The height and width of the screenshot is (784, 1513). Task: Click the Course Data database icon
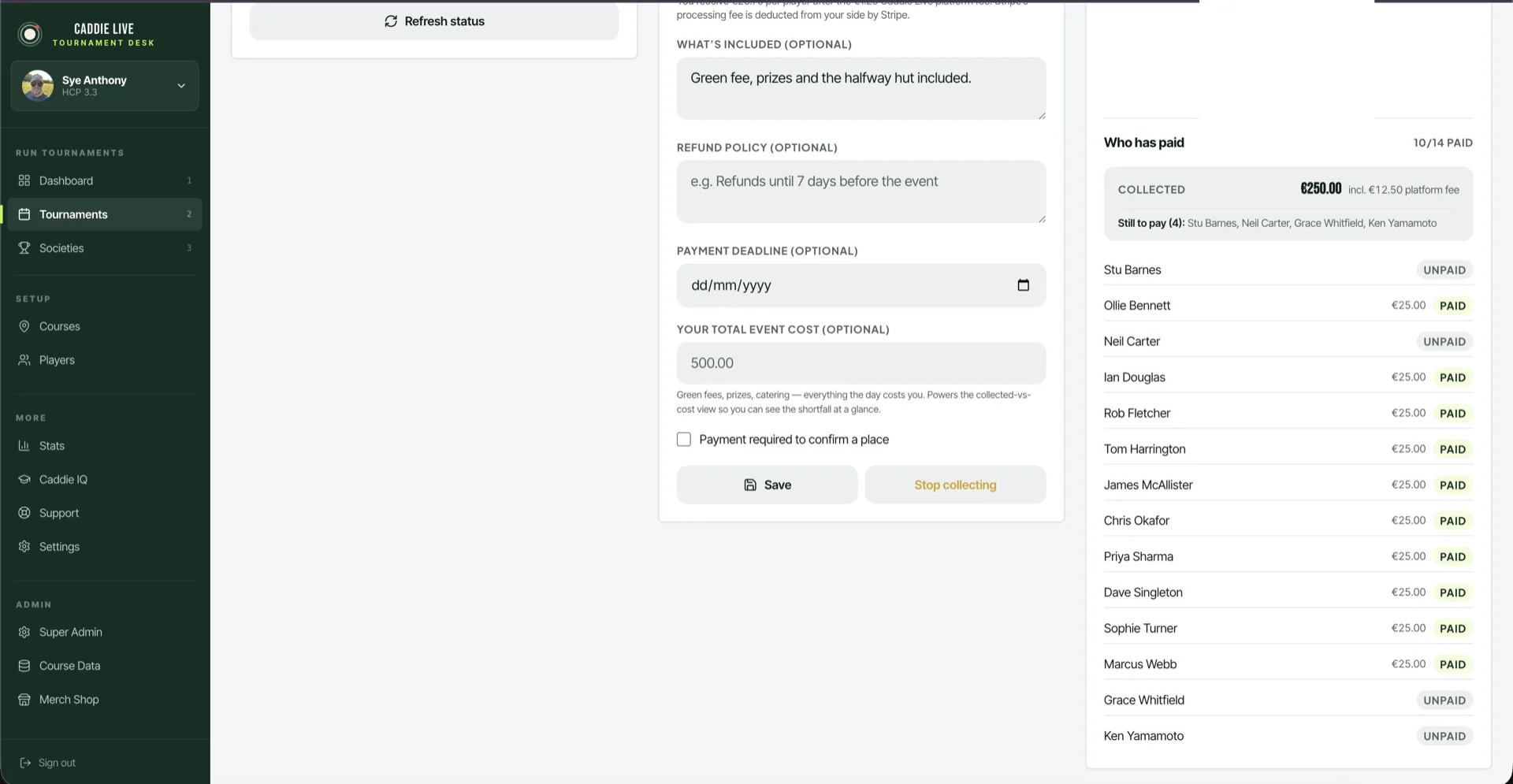[x=24, y=666]
